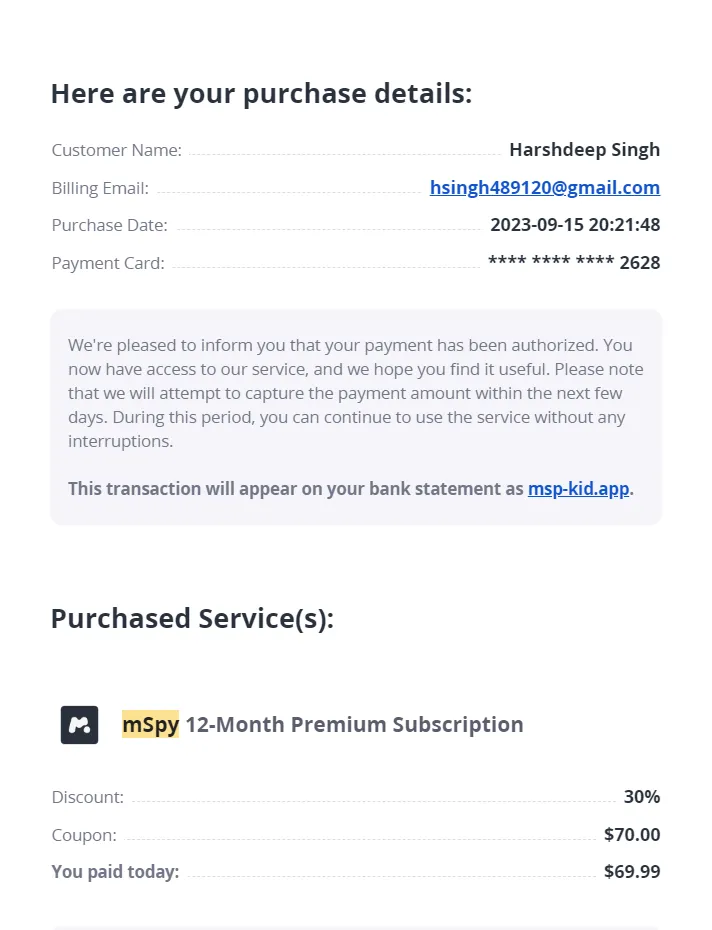Select the '12-Month Premium Subscription' title text
The height and width of the screenshot is (930, 712).
click(x=354, y=724)
